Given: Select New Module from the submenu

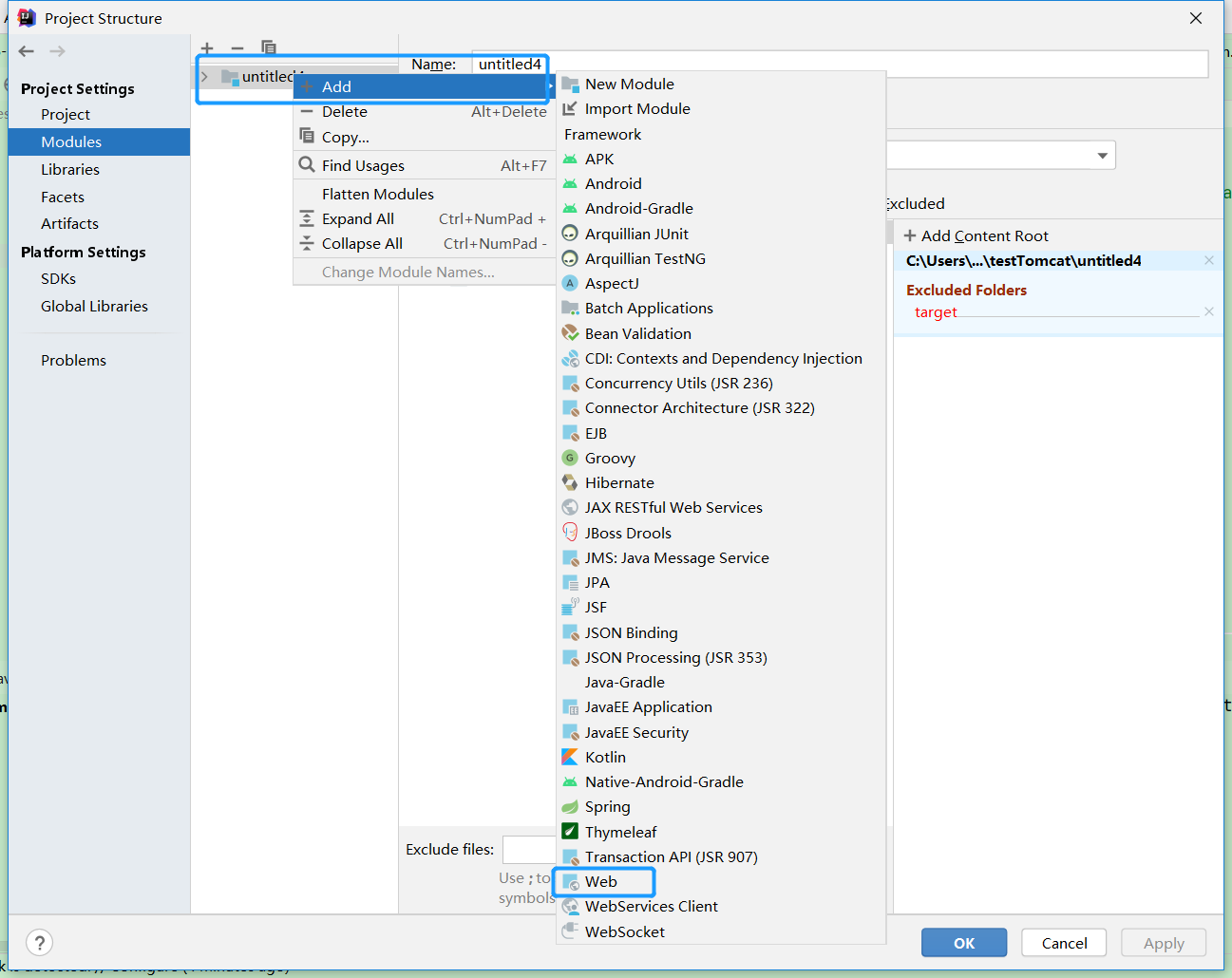Looking at the screenshot, I should point(630,84).
